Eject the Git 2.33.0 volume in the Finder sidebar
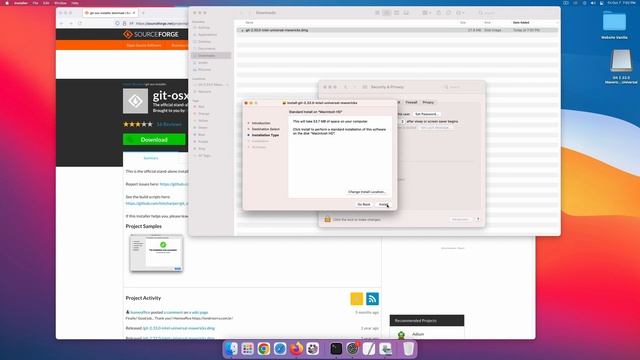640x360 pixels. pyautogui.click(x=227, y=85)
